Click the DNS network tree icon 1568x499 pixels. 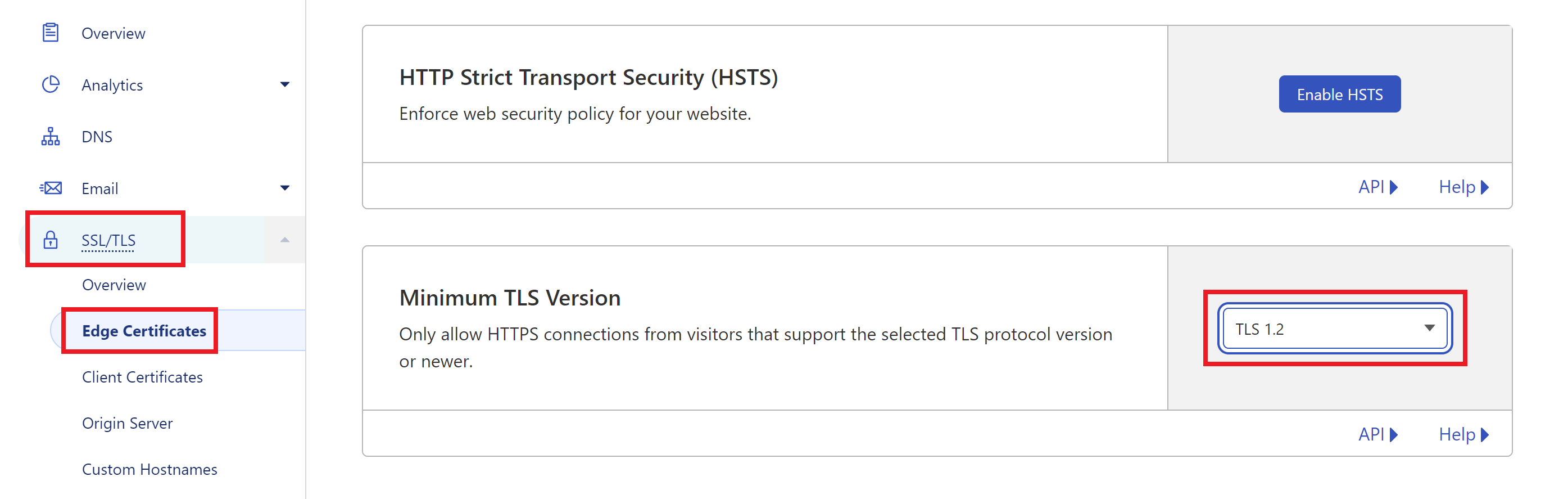(51, 136)
